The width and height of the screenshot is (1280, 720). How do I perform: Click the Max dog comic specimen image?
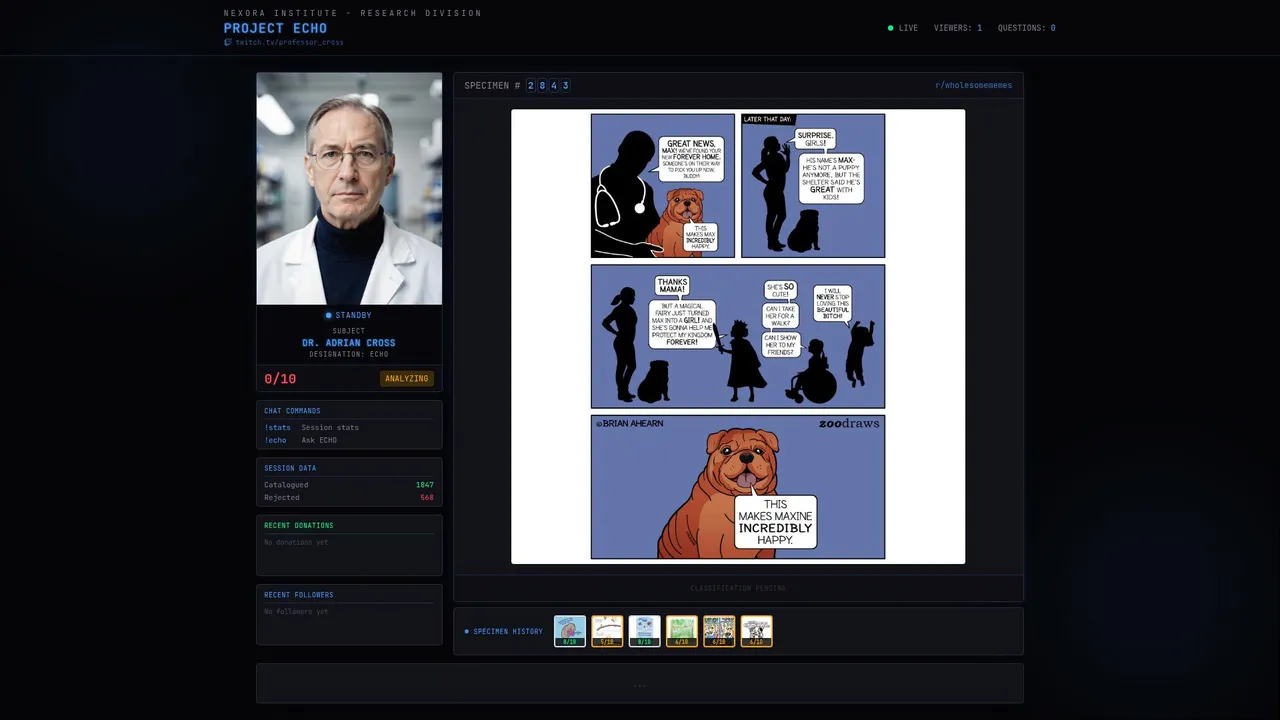click(x=738, y=336)
